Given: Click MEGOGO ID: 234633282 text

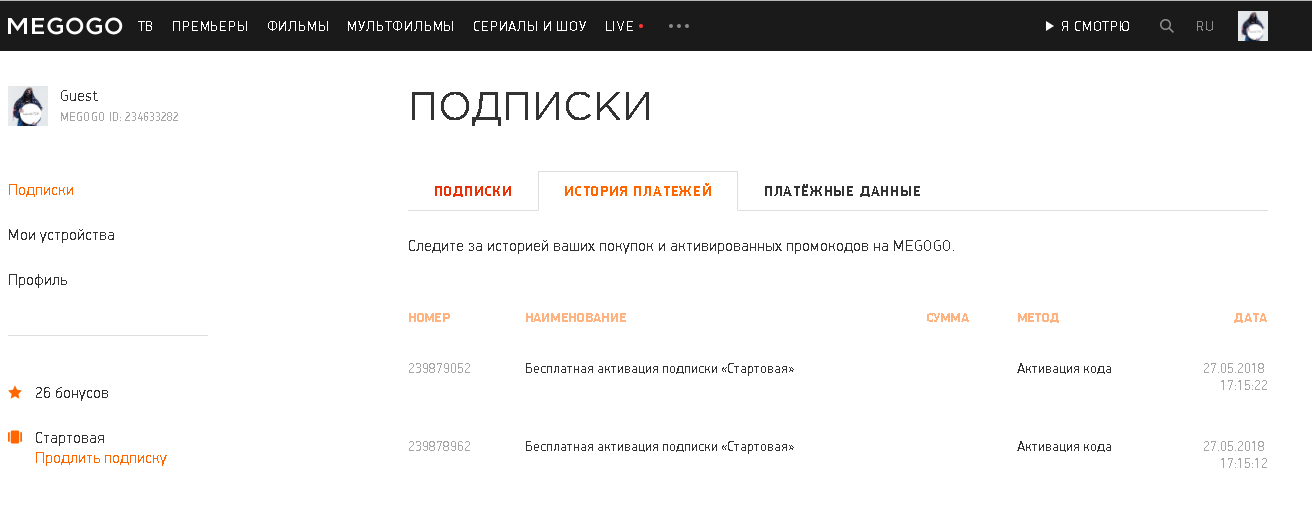Looking at the screenshot, I should click(119, 117).
